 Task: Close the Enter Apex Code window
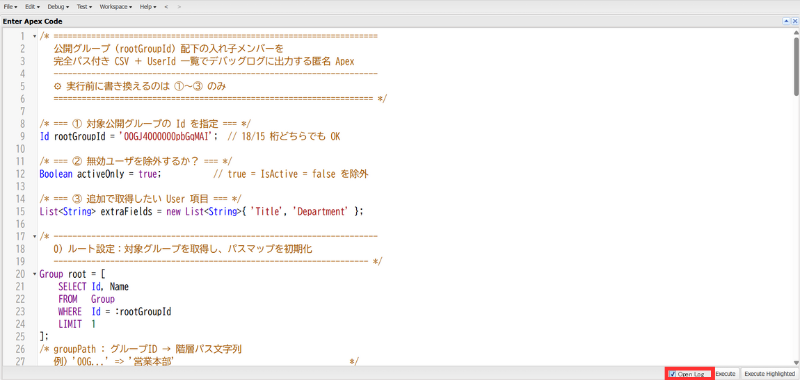click(x=794, y=21)
